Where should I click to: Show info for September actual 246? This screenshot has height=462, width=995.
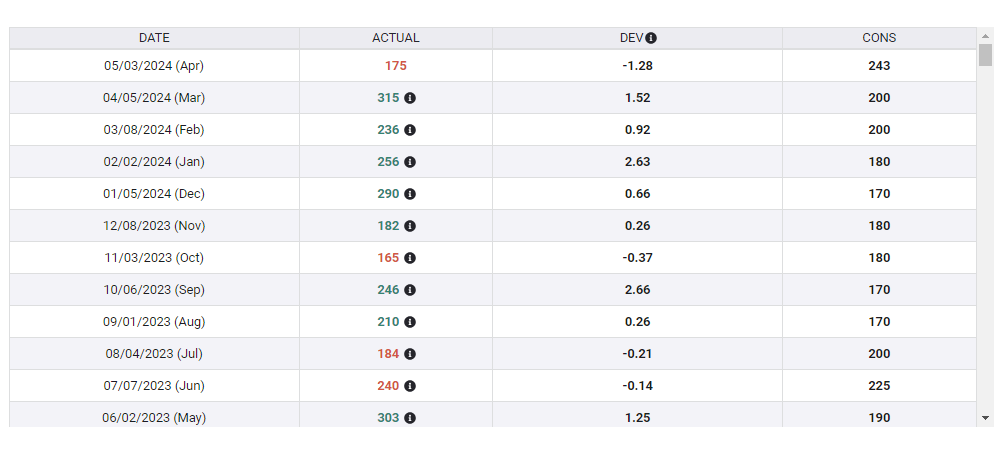click(410, 290)
